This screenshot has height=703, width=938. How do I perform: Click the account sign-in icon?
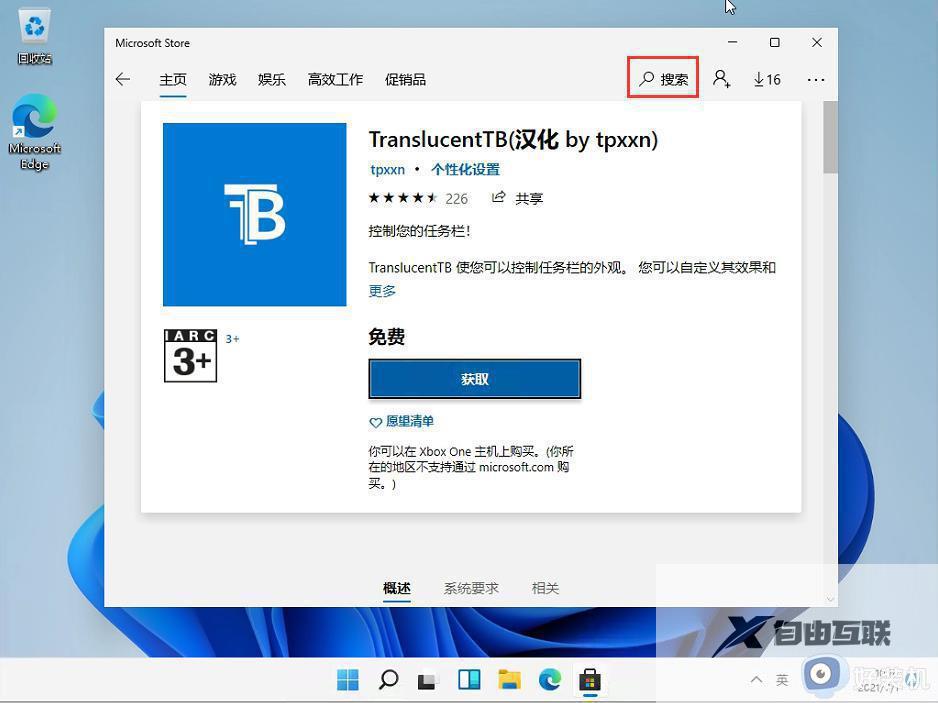click(722, 78)
